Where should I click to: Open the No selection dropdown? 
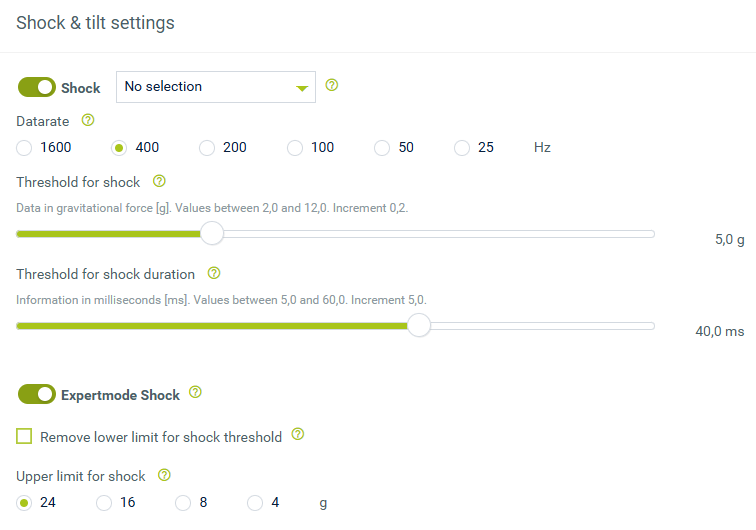pyautogui.click(x=216, y=87)
